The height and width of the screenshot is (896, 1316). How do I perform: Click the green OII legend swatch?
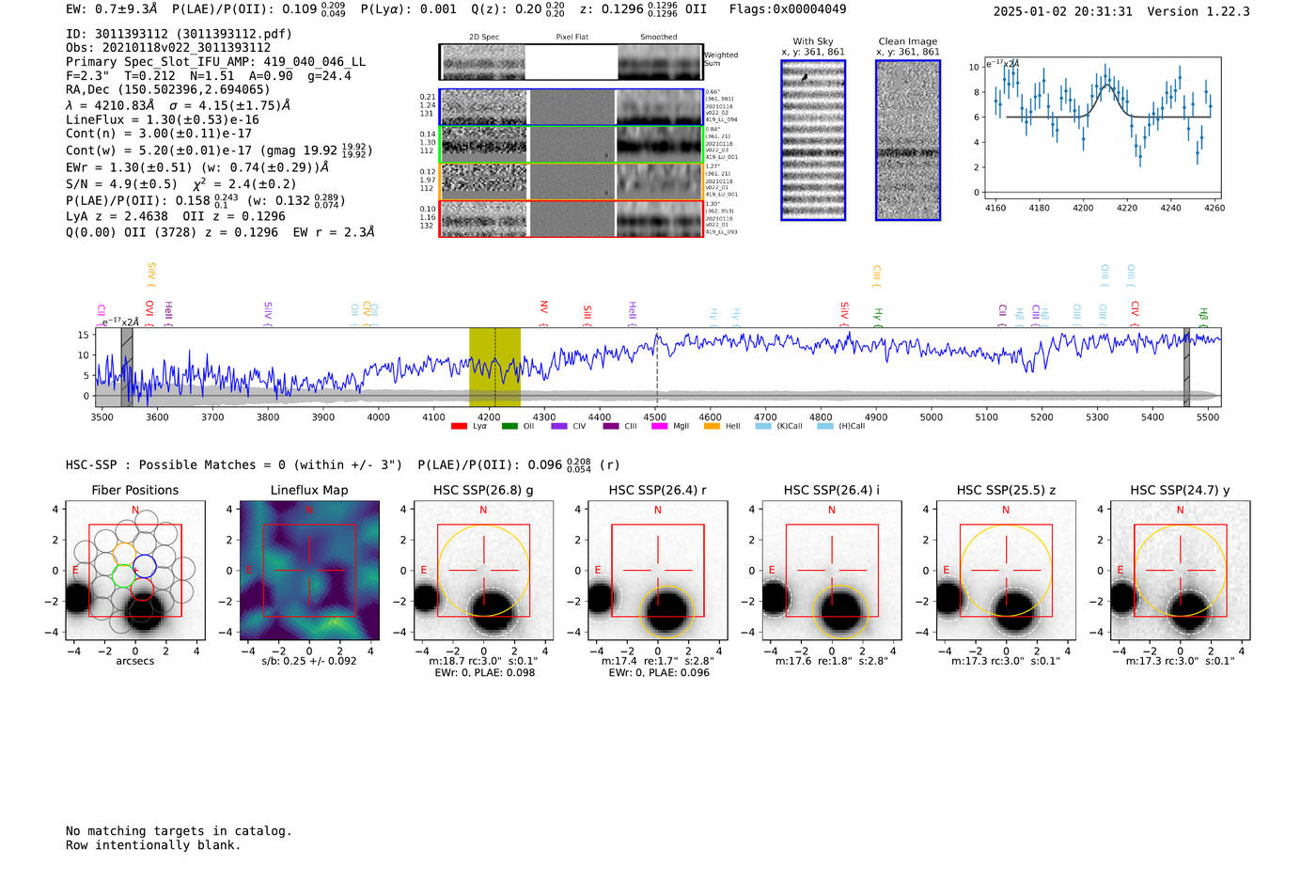pyautogui.click(x=509, y=427)
